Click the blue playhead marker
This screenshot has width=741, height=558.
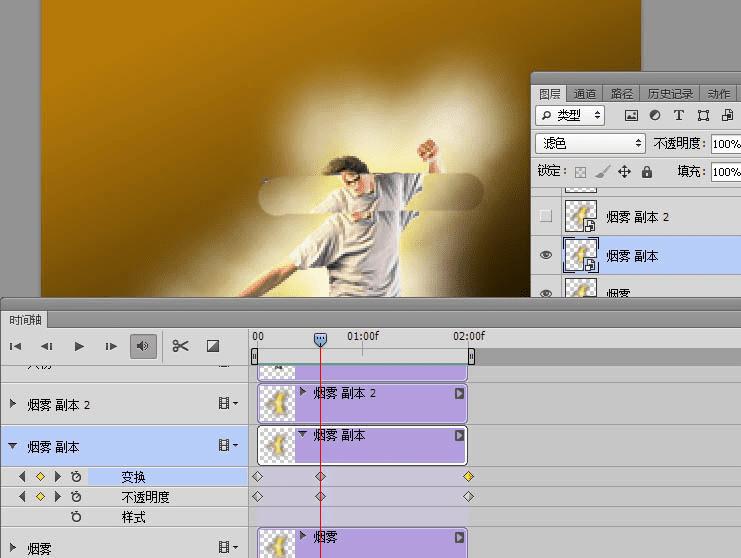320,339
